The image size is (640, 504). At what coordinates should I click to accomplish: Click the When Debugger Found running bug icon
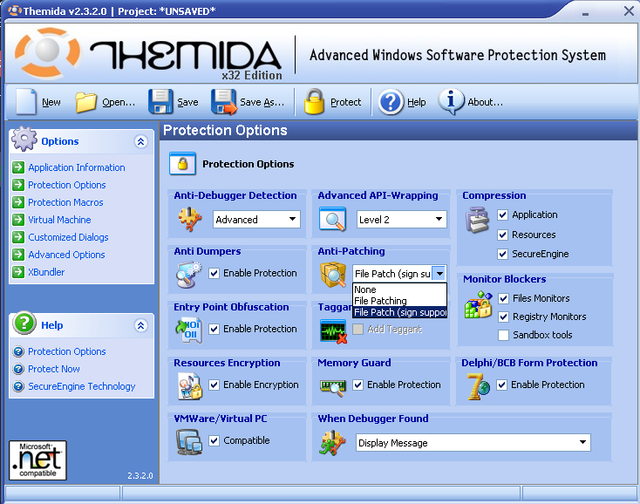(332, 443)
